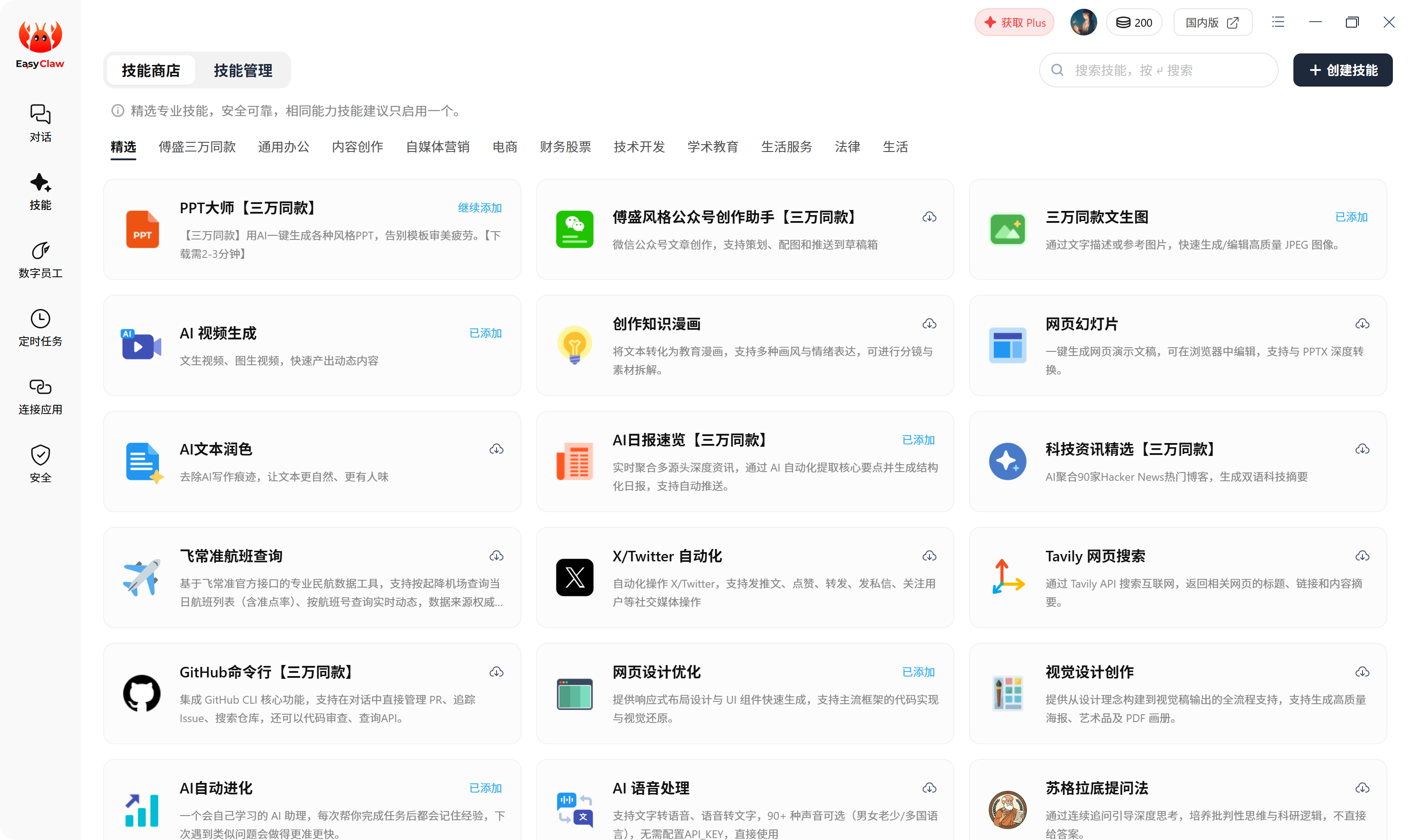1415x840 pixels.
Task: Open the 对话 chat section in sidebar
Action: point(40,123)
